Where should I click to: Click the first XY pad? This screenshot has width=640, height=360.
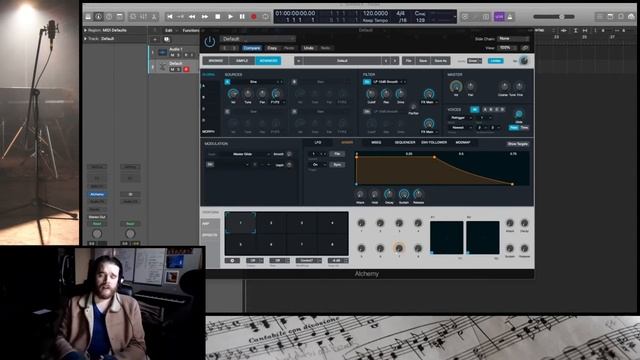447,238
